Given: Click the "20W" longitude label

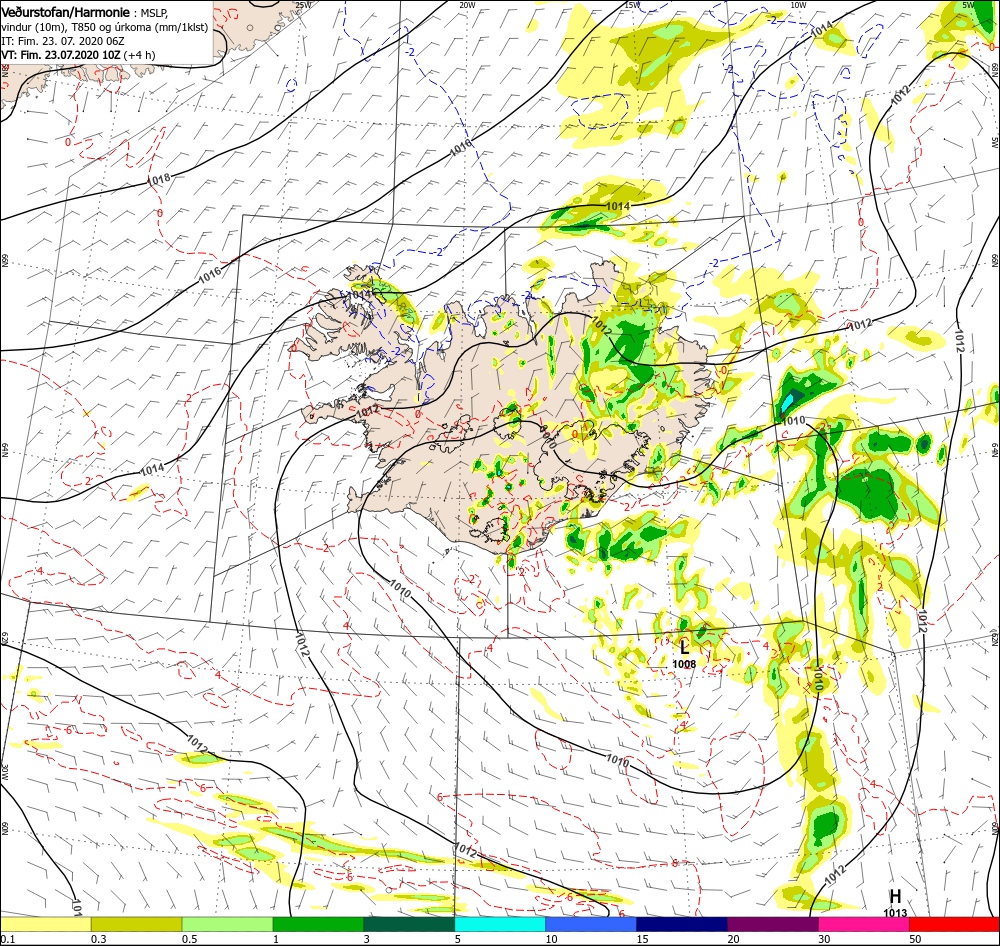Looking at the screenshot, I should click(467, 5).
